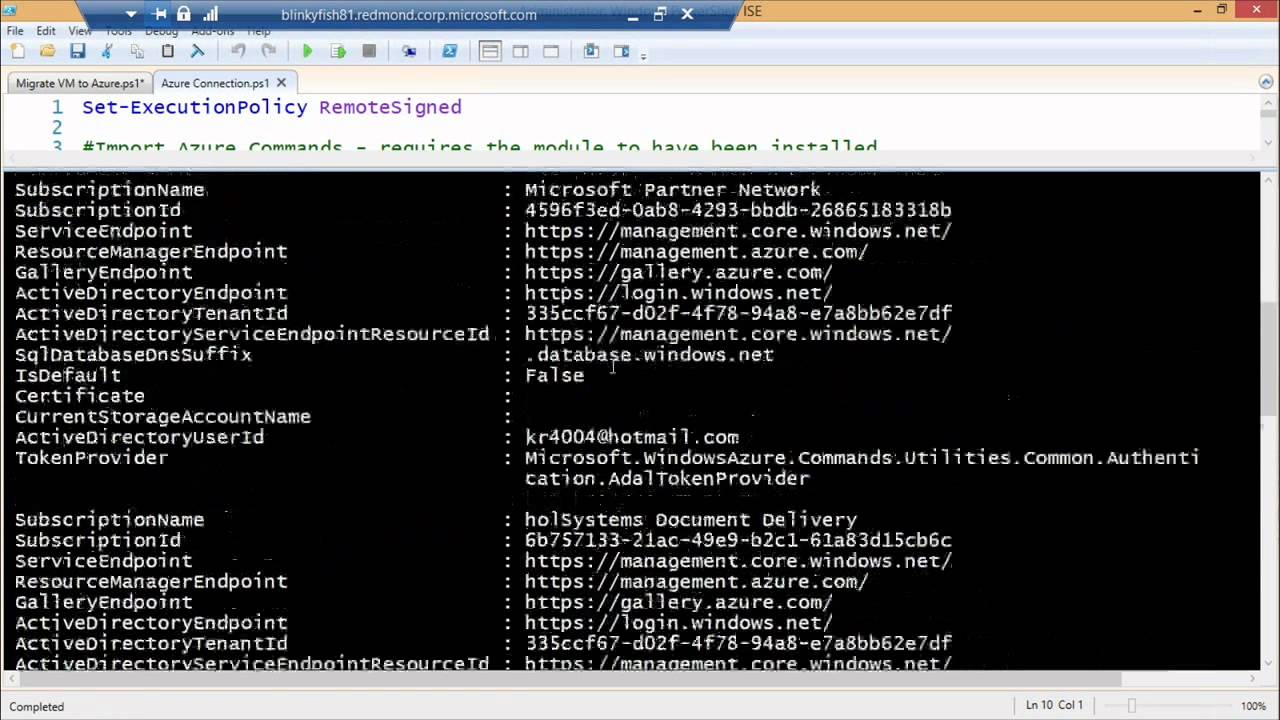This screenshot has height=720, width=1280.
Task: Click the kr4004@hotmail.com user ID value
Action: click(x=632, y=437)
